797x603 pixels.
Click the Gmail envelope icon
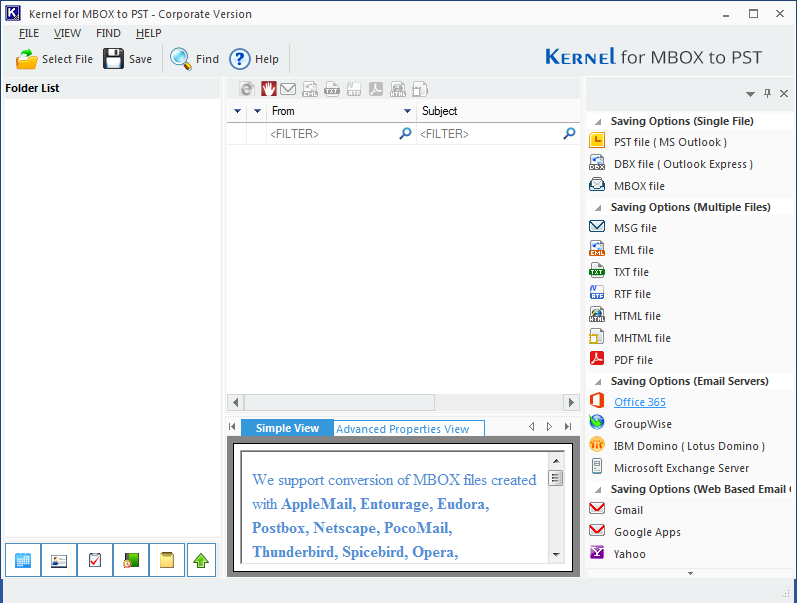point(597,508)
